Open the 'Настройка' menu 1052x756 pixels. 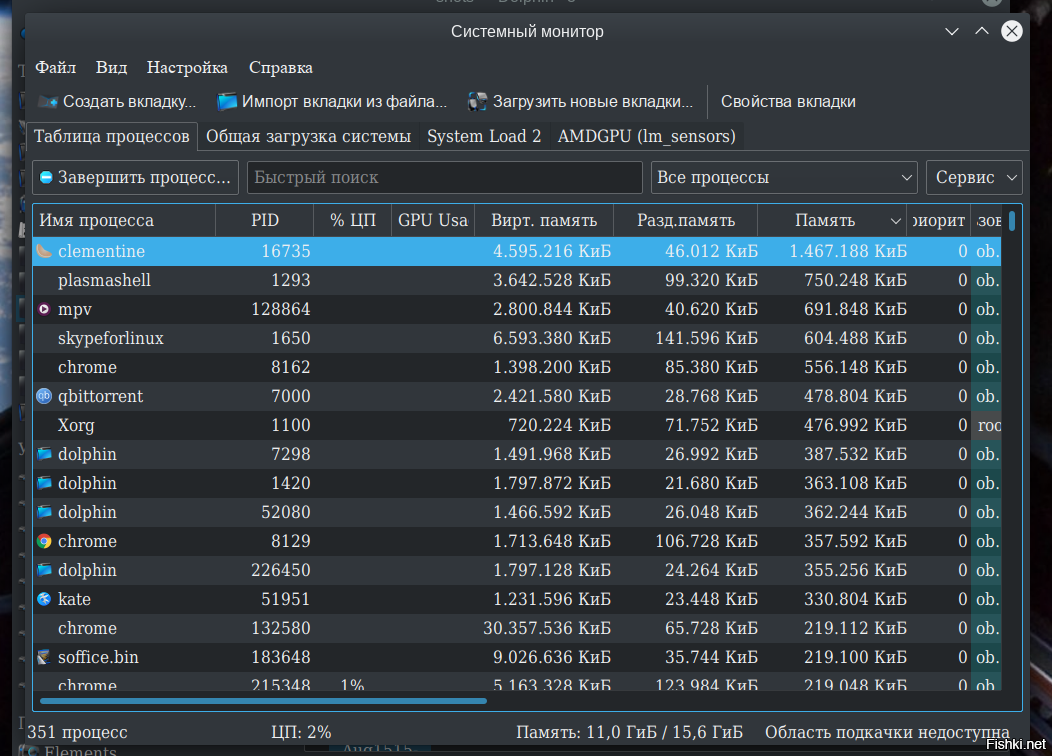click(x=187, y=68)
